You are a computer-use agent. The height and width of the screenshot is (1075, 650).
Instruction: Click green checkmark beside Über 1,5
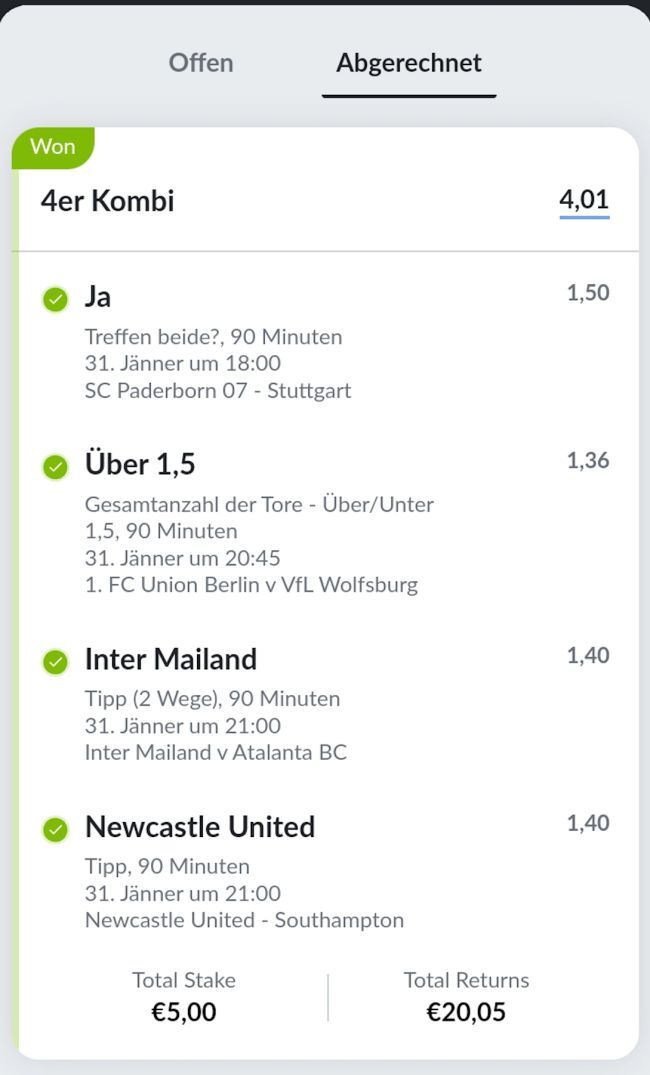click(x=55, y=466)
